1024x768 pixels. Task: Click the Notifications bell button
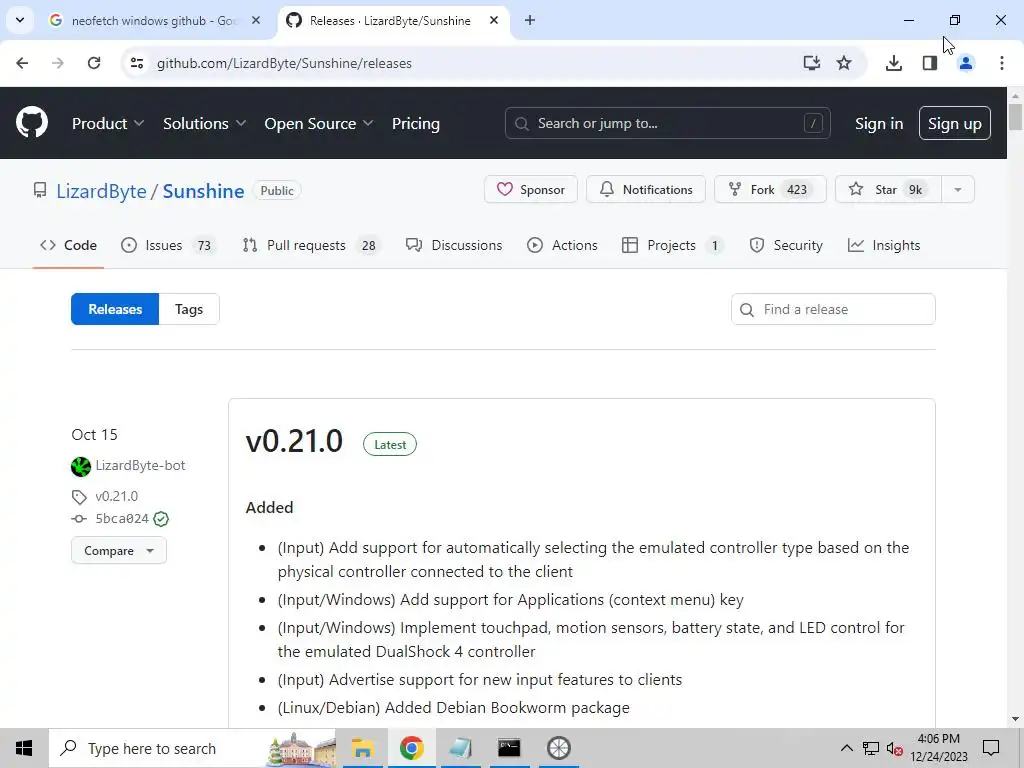645,189
